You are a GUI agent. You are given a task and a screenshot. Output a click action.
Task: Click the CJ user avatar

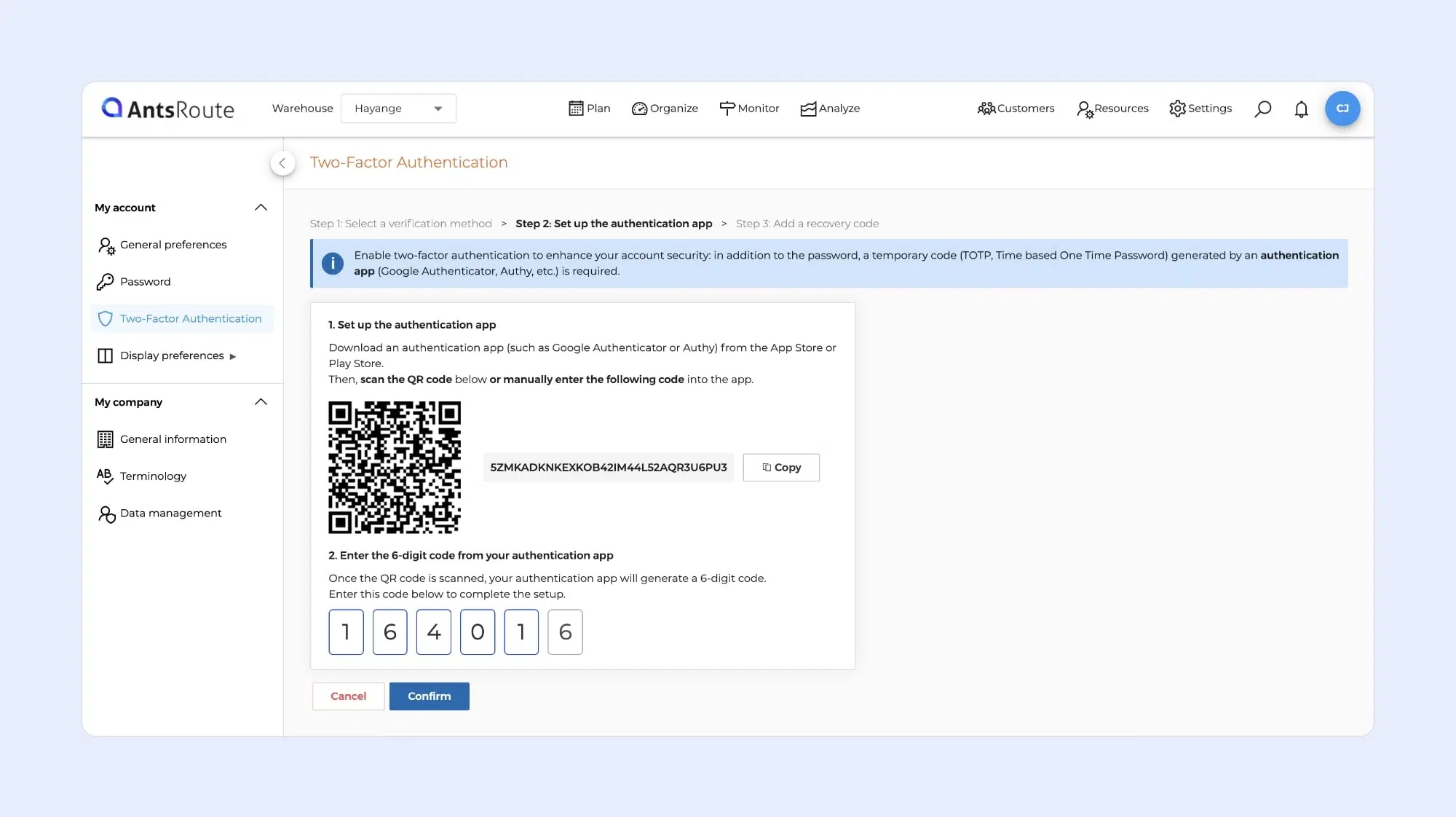tap(1342, 109)
